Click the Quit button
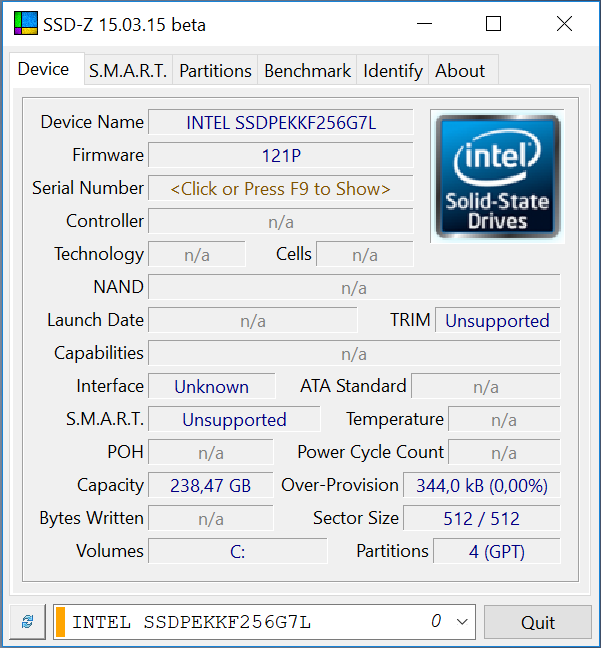This screenshot has width=601, height=648. click(x=538, y=622)
